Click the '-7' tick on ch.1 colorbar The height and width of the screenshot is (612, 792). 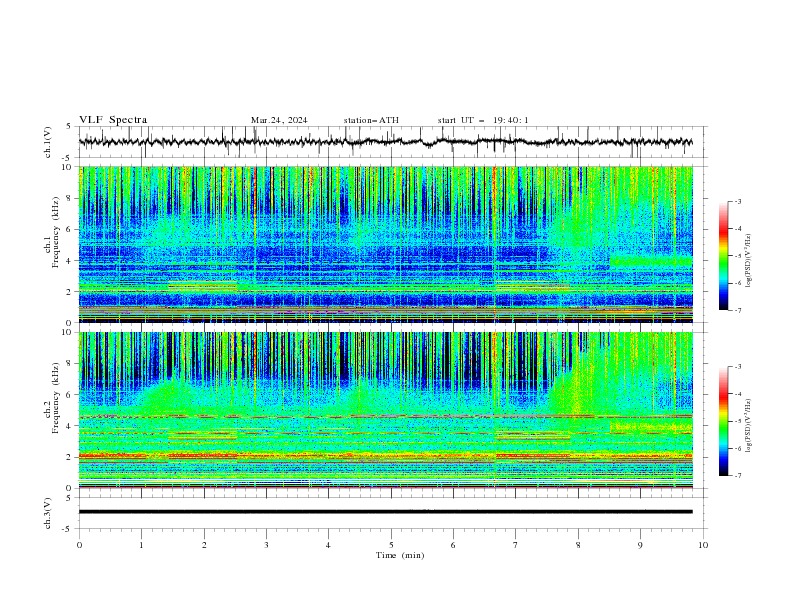coord(737,310)
